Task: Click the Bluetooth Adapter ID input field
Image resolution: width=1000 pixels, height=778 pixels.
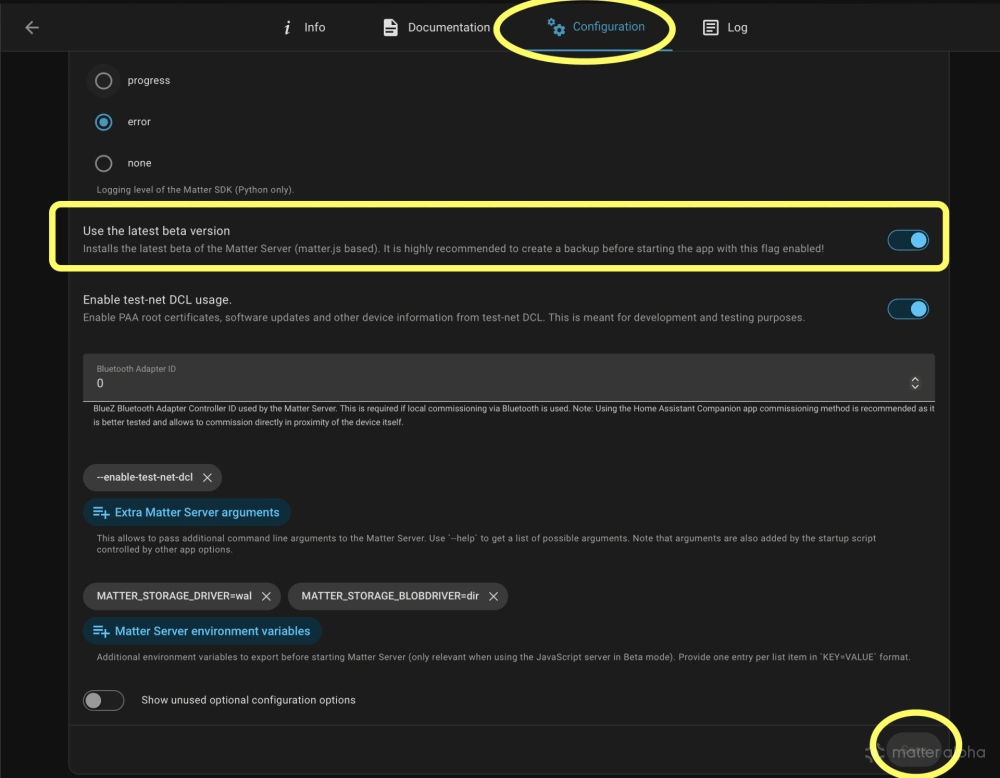Action: (x=400, y=382)
